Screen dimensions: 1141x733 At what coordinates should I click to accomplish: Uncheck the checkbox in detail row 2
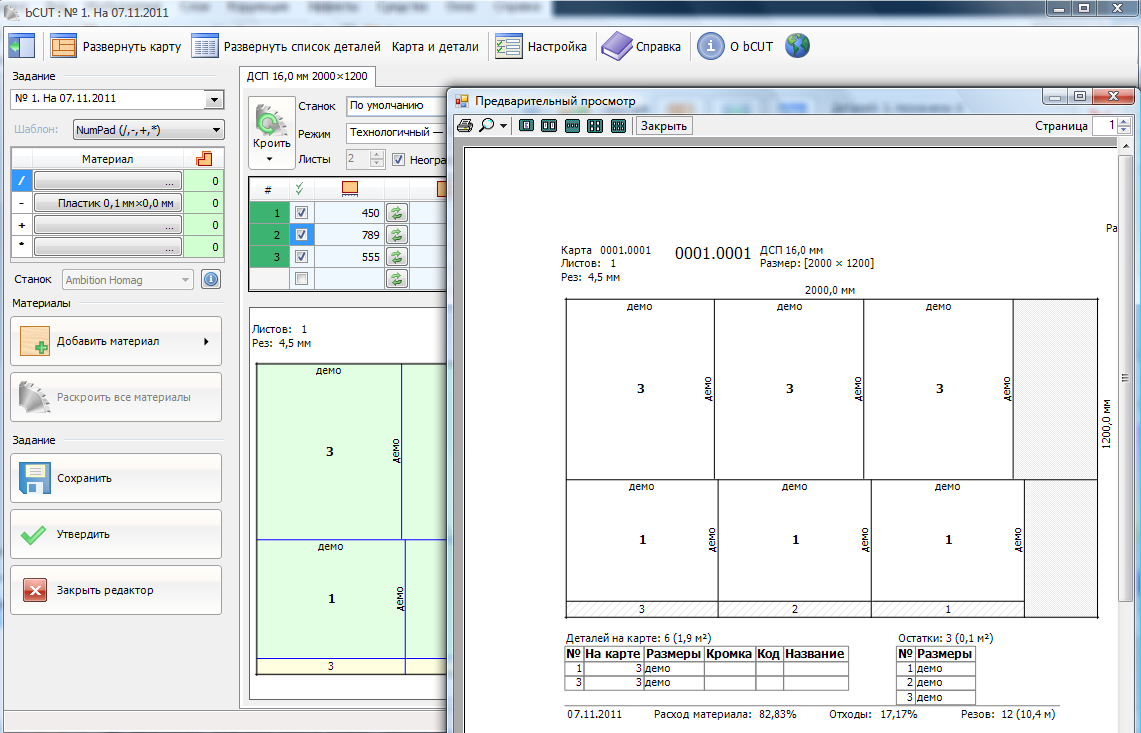click(301, 235)
